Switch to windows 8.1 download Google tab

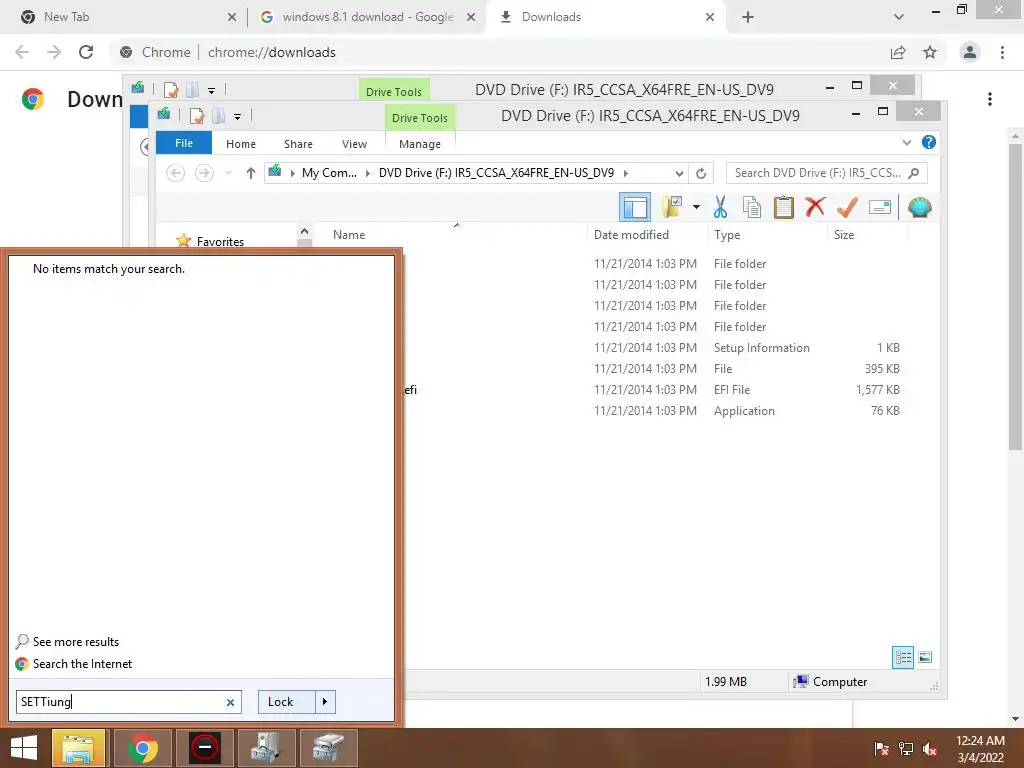tap(368, 17)
